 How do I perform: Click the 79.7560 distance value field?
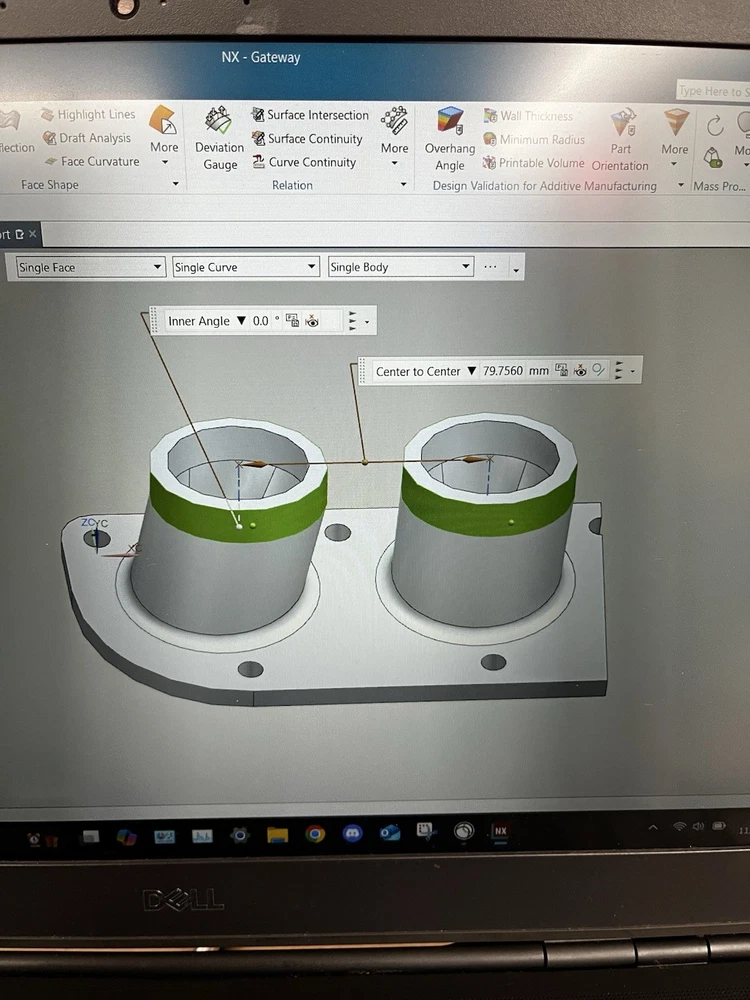click(504, 371)
